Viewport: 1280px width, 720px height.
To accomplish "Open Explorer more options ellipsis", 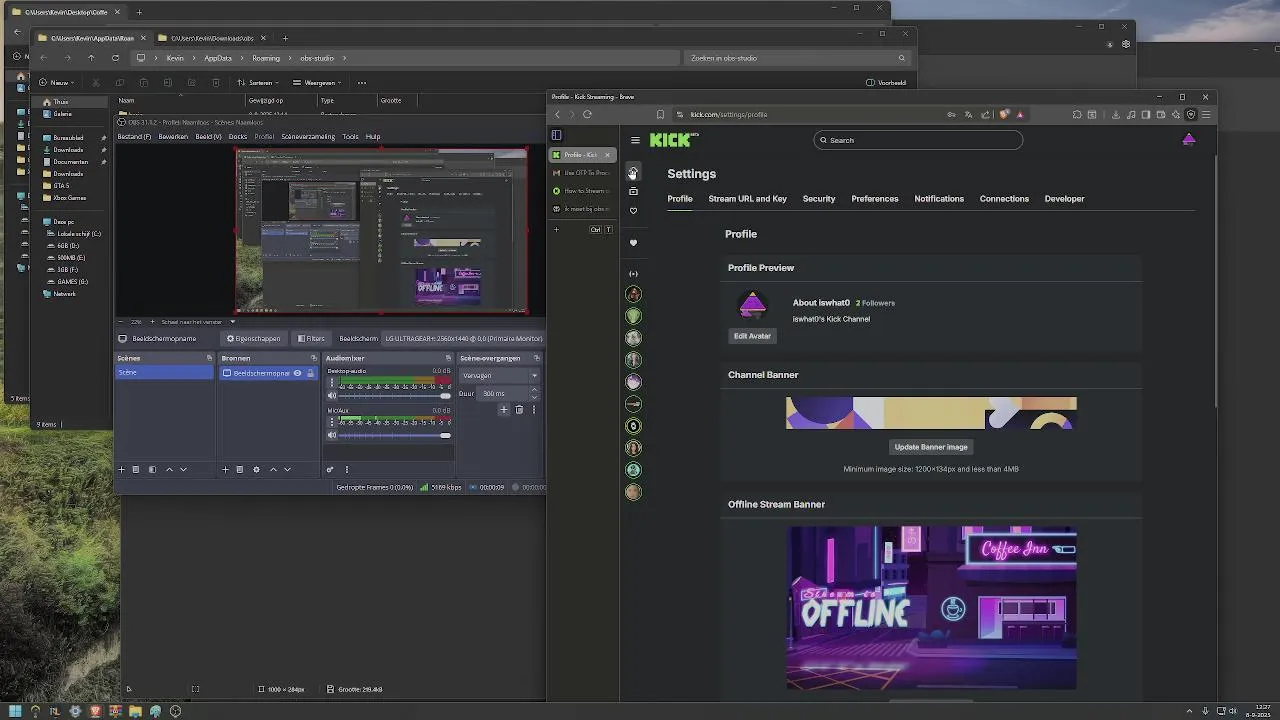I will pos(362,83).
